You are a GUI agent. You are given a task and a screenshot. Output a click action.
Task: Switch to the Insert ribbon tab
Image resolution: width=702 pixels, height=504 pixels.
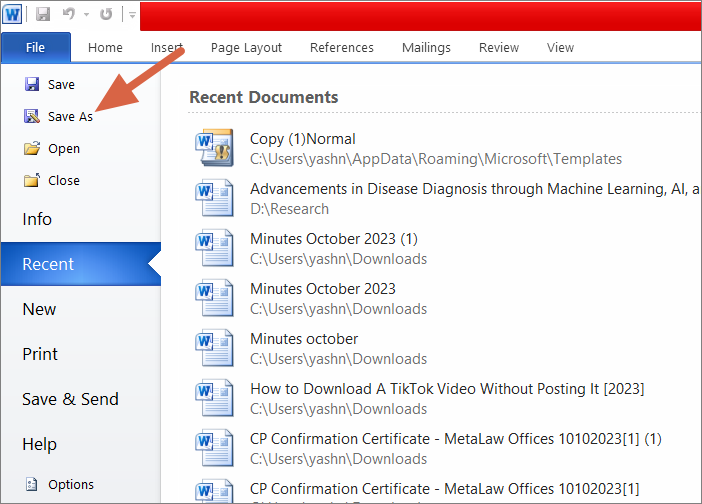(x=167, y=47)
